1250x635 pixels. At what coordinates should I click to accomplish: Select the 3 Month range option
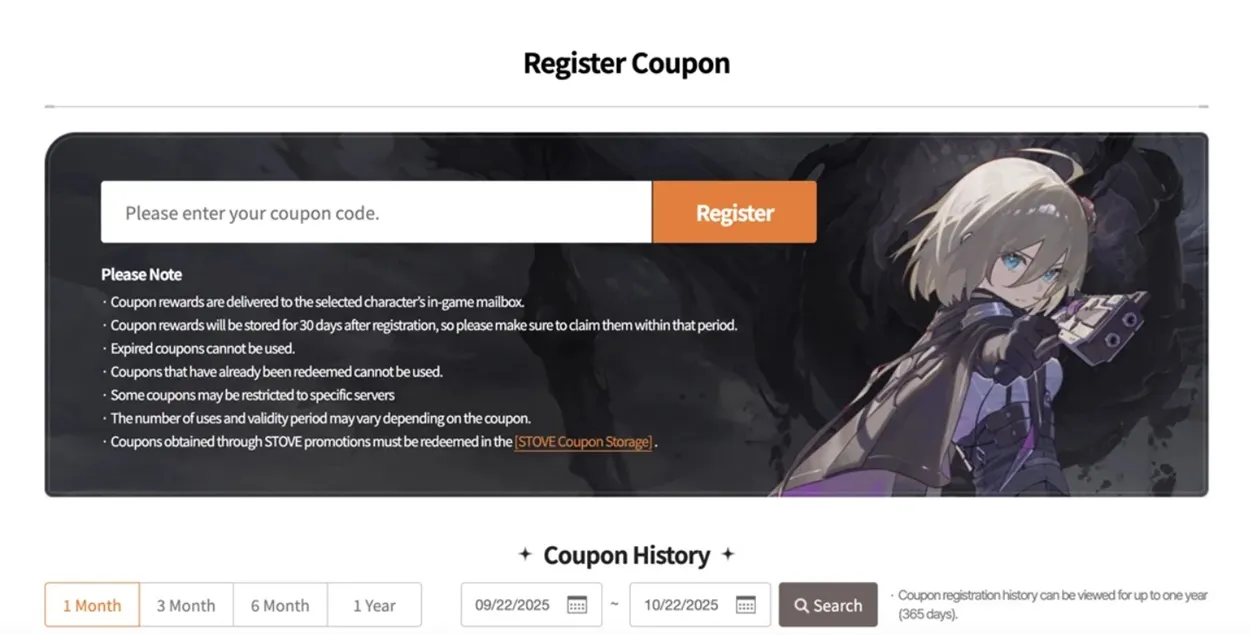[x=186, y=605]
